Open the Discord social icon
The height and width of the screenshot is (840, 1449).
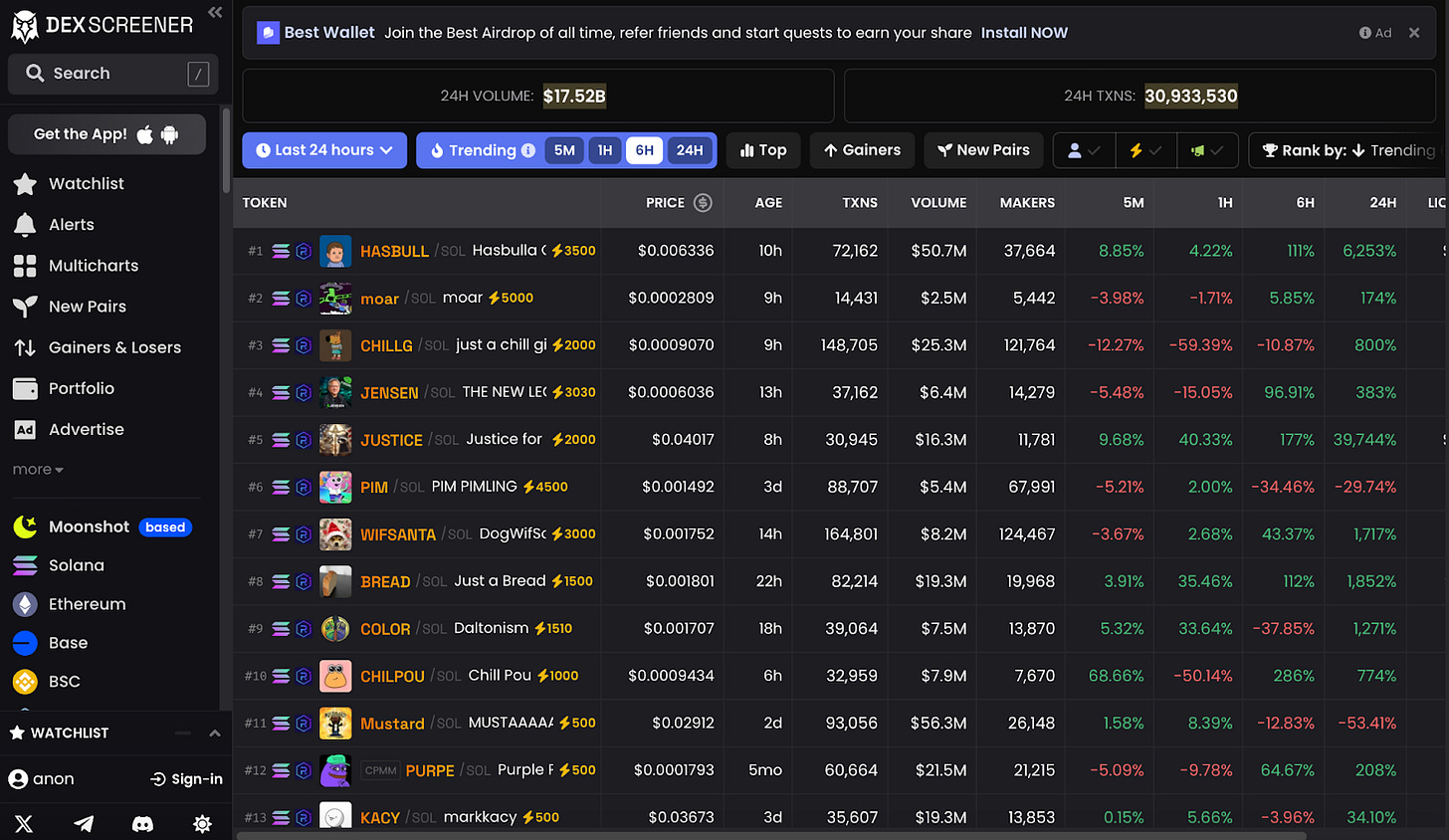point(142,823)
